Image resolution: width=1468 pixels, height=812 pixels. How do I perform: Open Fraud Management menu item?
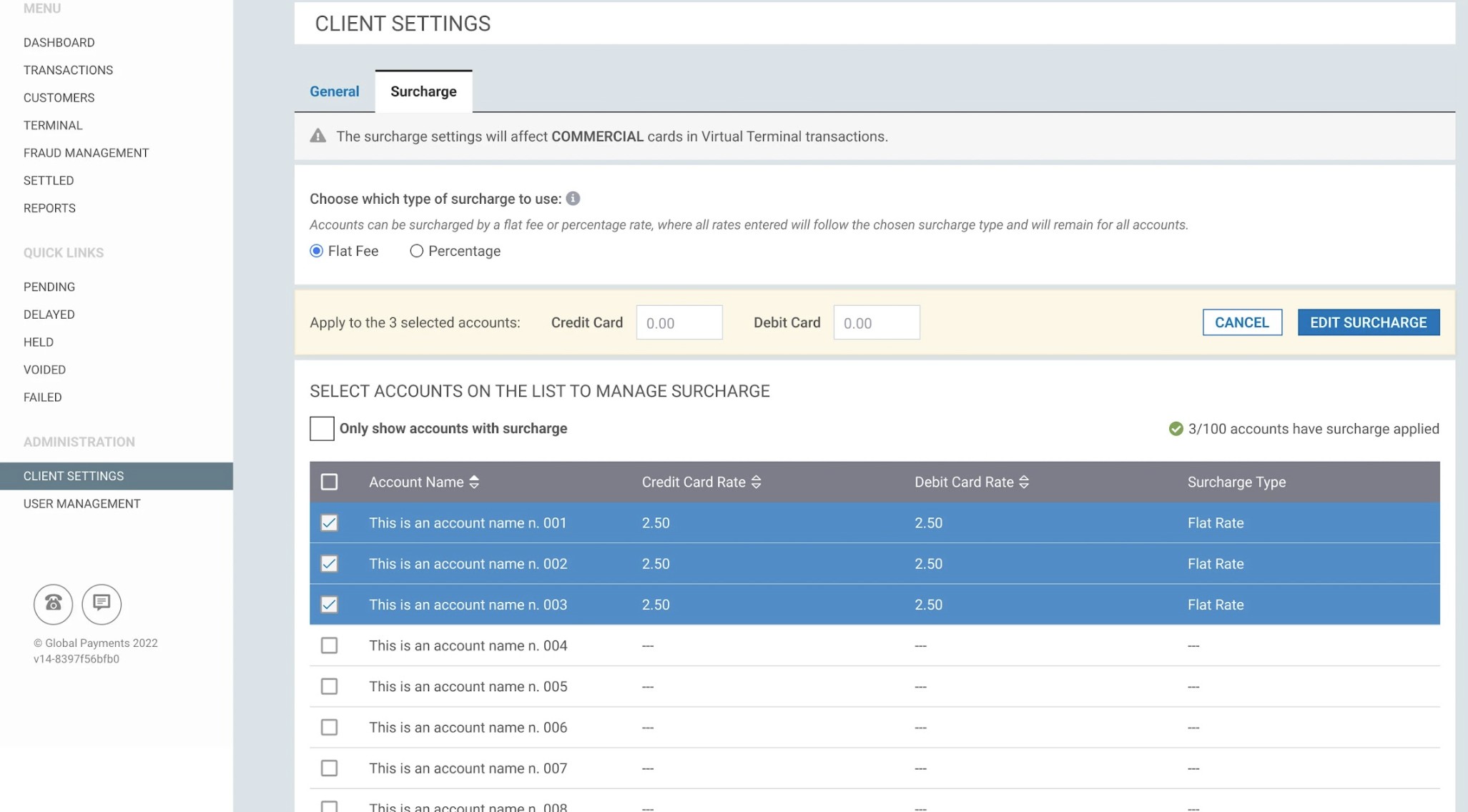tap(86, 153)
